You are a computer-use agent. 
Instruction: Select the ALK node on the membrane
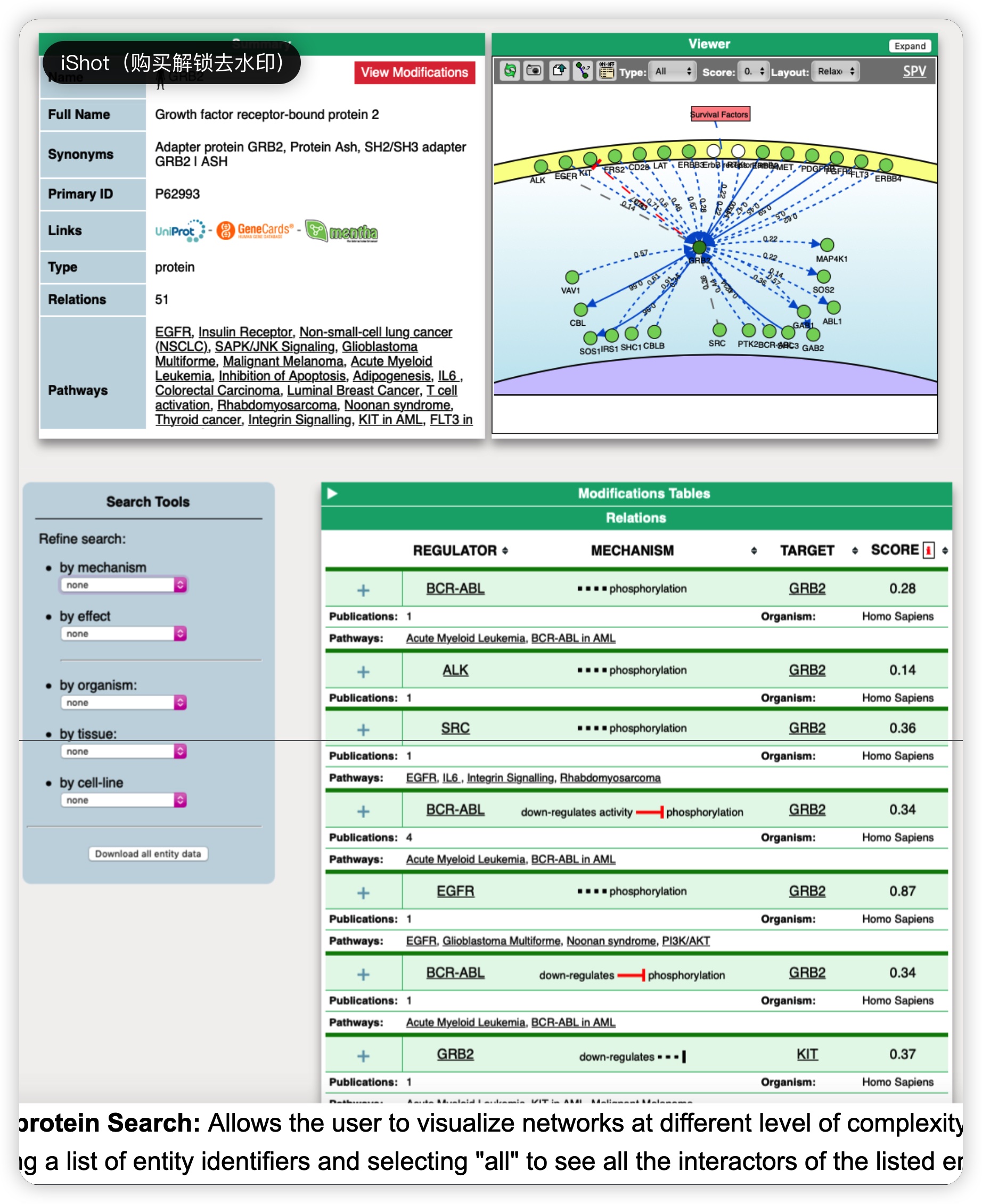[542, 166]
